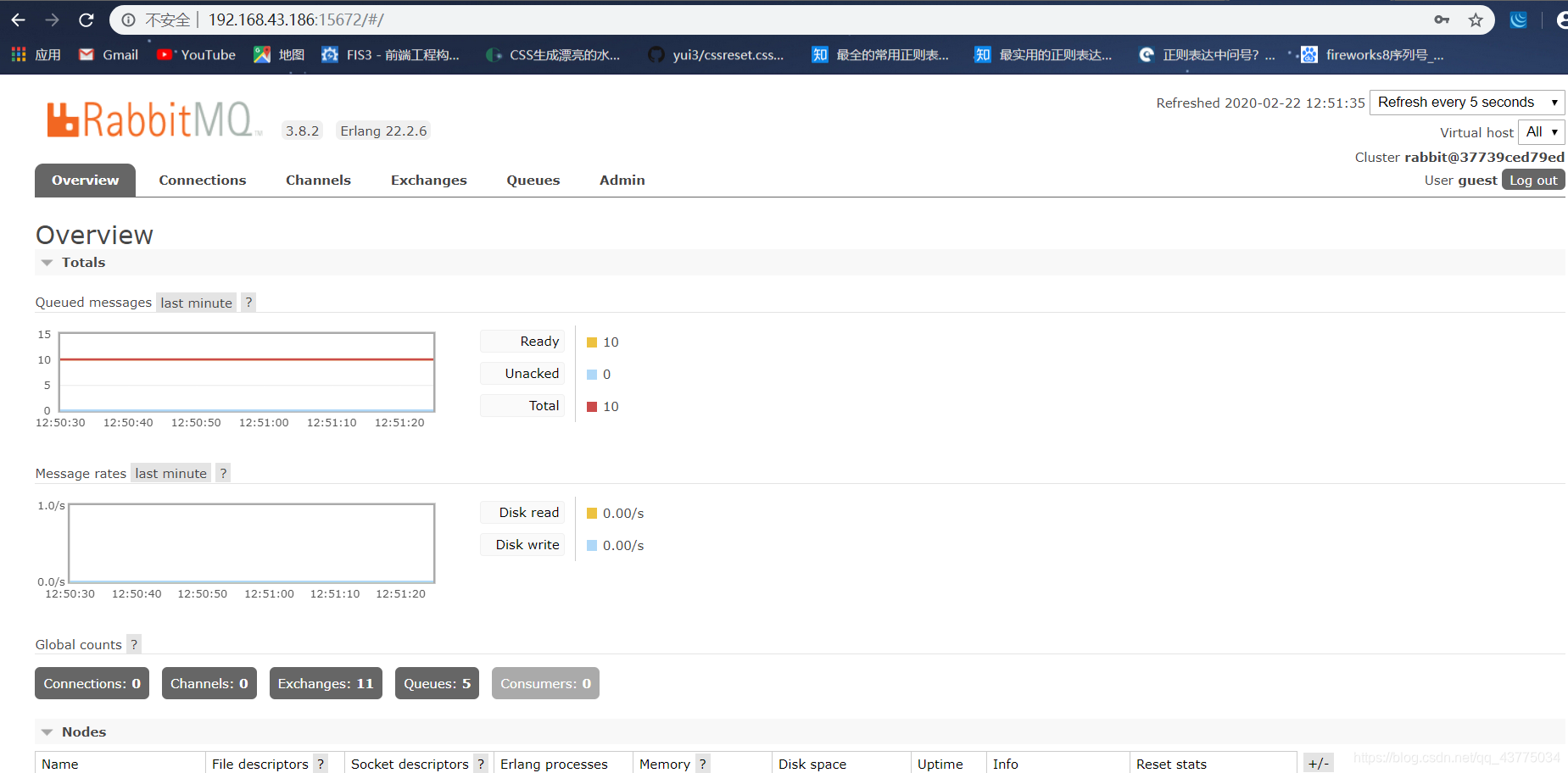Reload the page with refresh icon
Image resolution: width=1568 pixels, height=773 pixels.
pos(86,19)
